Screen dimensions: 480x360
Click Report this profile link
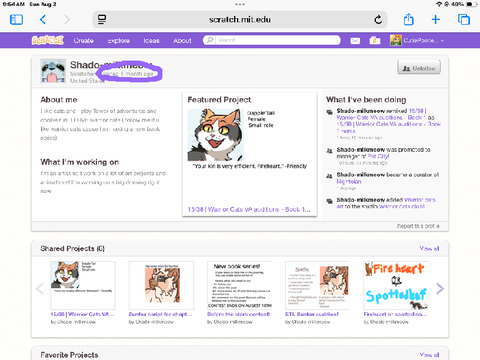click(418, 226)
